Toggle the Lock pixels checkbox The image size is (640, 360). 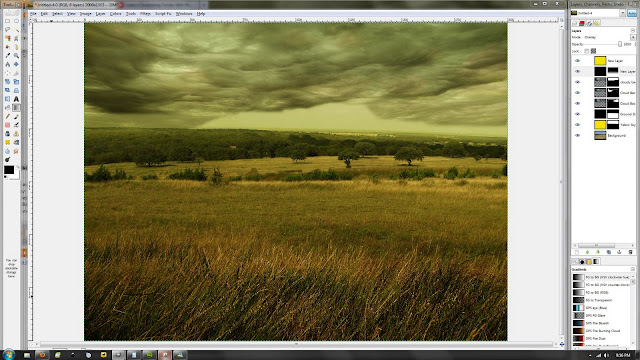pyautogui.click(x=587, y=51)
